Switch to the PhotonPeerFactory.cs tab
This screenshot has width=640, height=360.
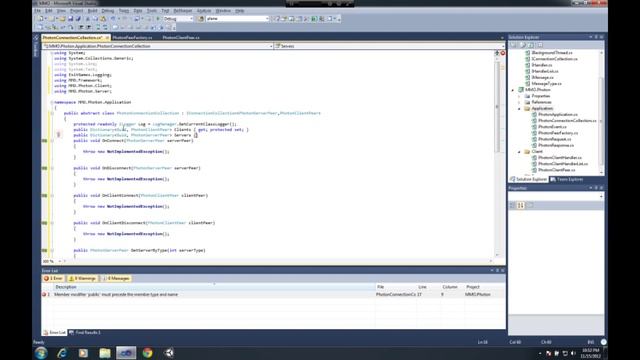132,38
